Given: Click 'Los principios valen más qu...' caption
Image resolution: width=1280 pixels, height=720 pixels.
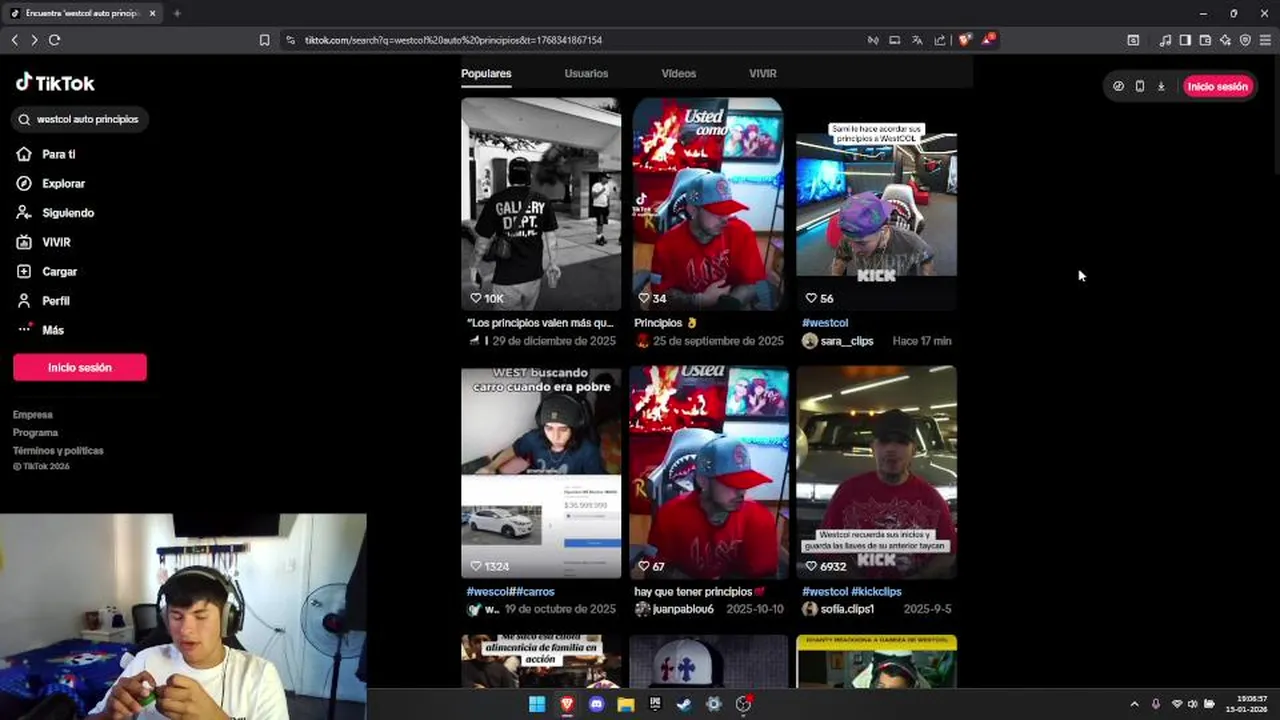Looking at the screenshot, I should tap(540, 323).
